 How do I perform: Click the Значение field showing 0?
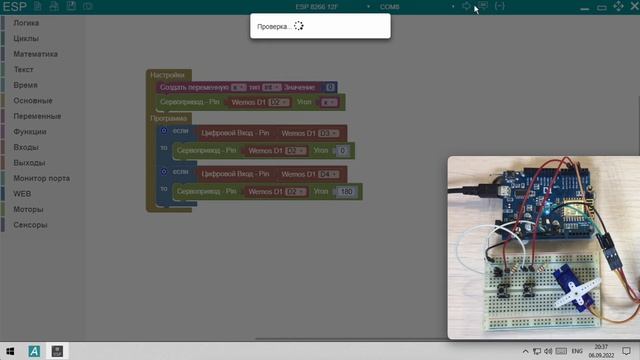(x=330, y=87)
